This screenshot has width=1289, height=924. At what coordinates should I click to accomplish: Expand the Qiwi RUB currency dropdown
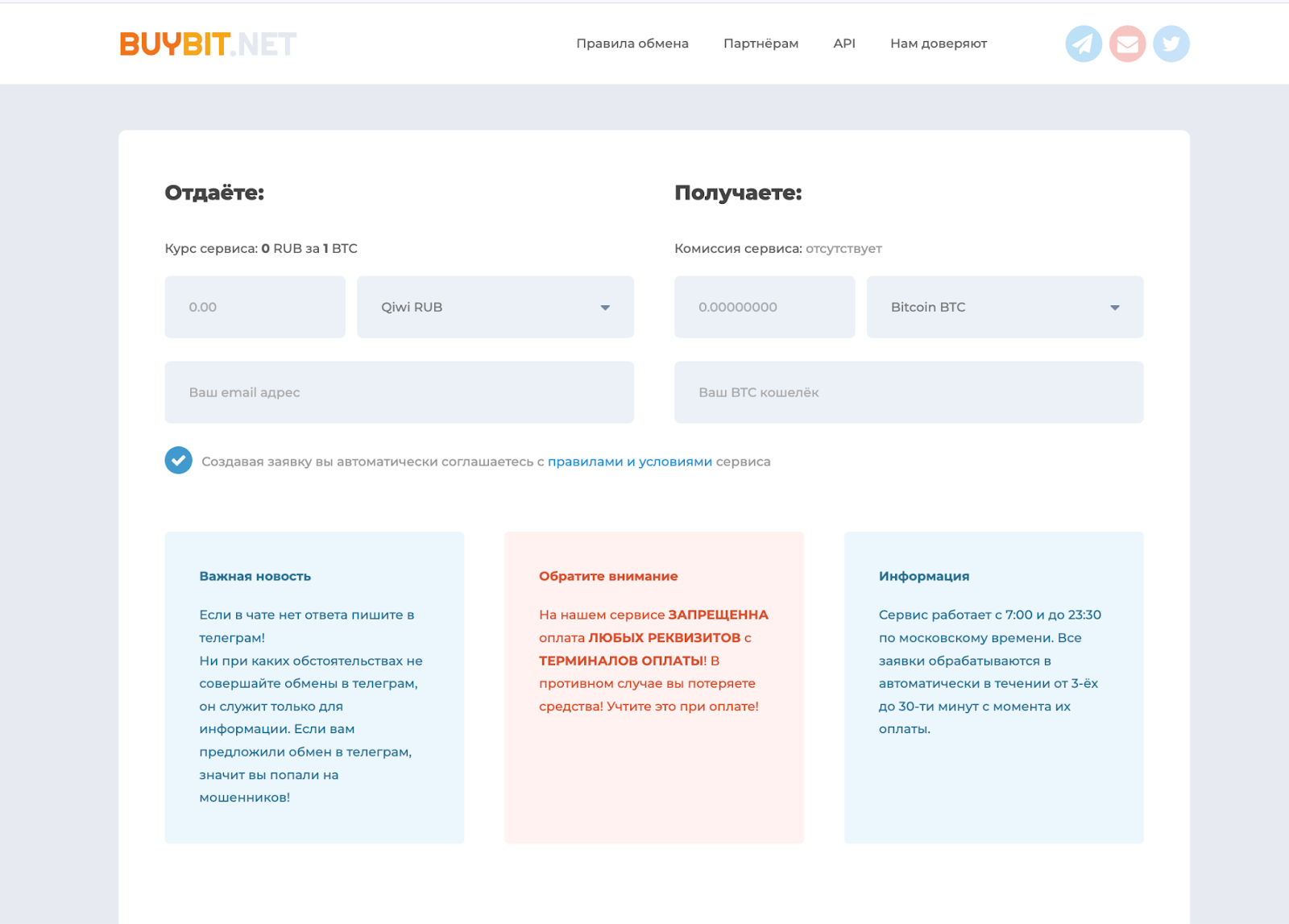point(495,307)
